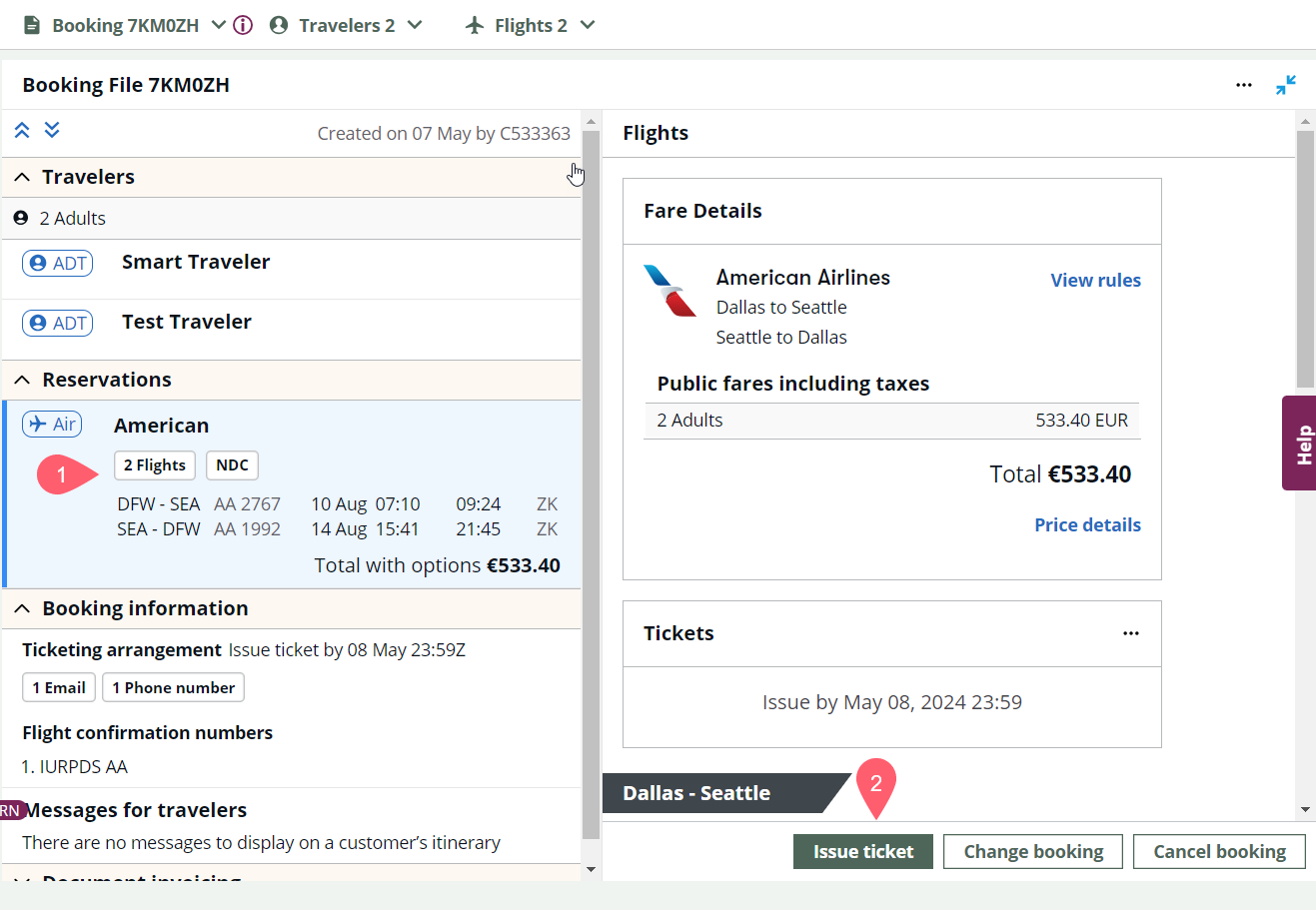Screen dimensions: 1316x910
Task: Expand the Travelers 2 dropdown chevron
Action: tap(415, 25)
